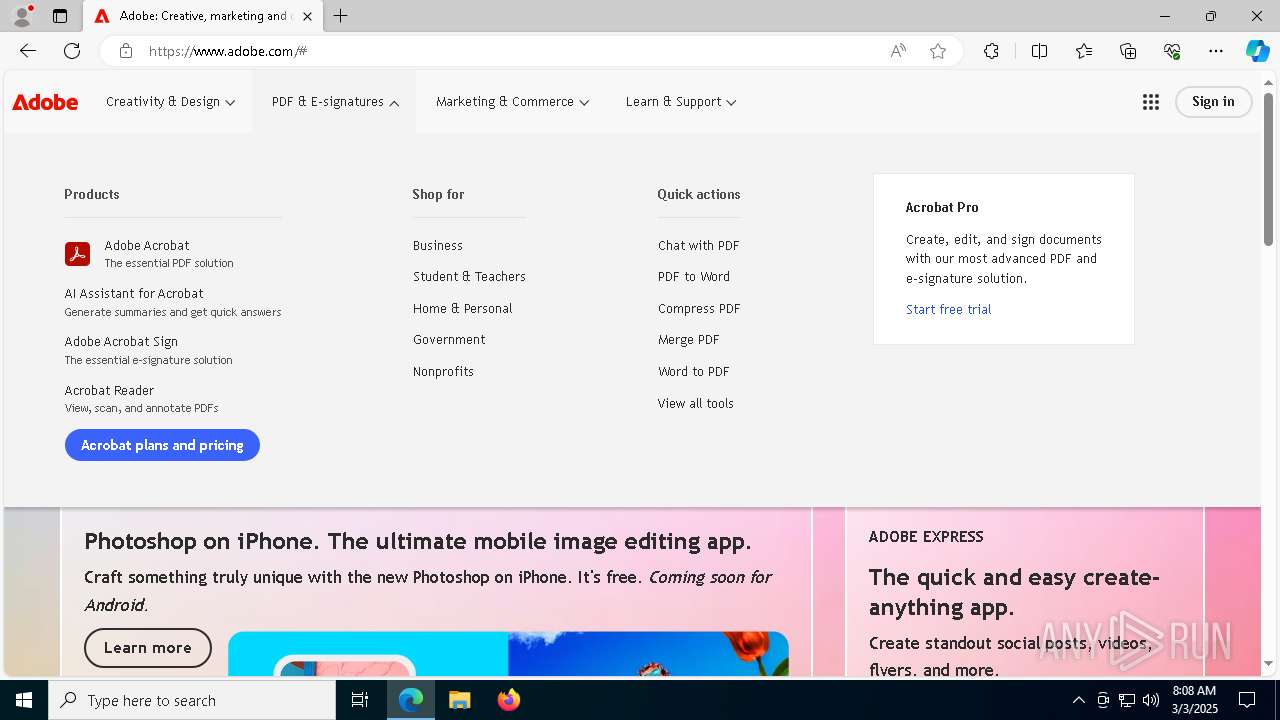Open Word to PDF quick action
Screen dimensions: 1280x720
(694, 371)
